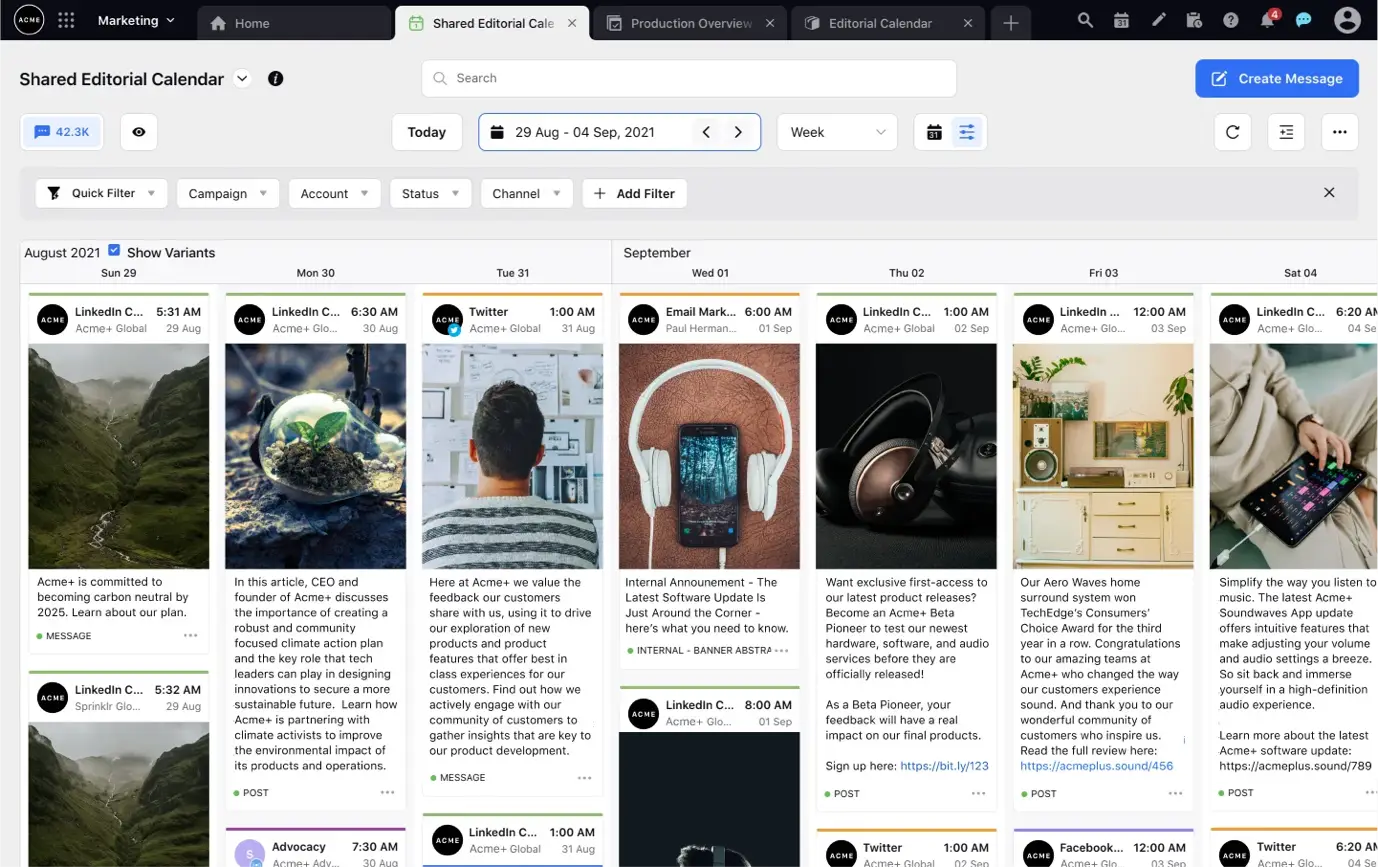Open the help question mark icon
The height and width of the screenshot is (867, 1378).
pos(1231,20)
